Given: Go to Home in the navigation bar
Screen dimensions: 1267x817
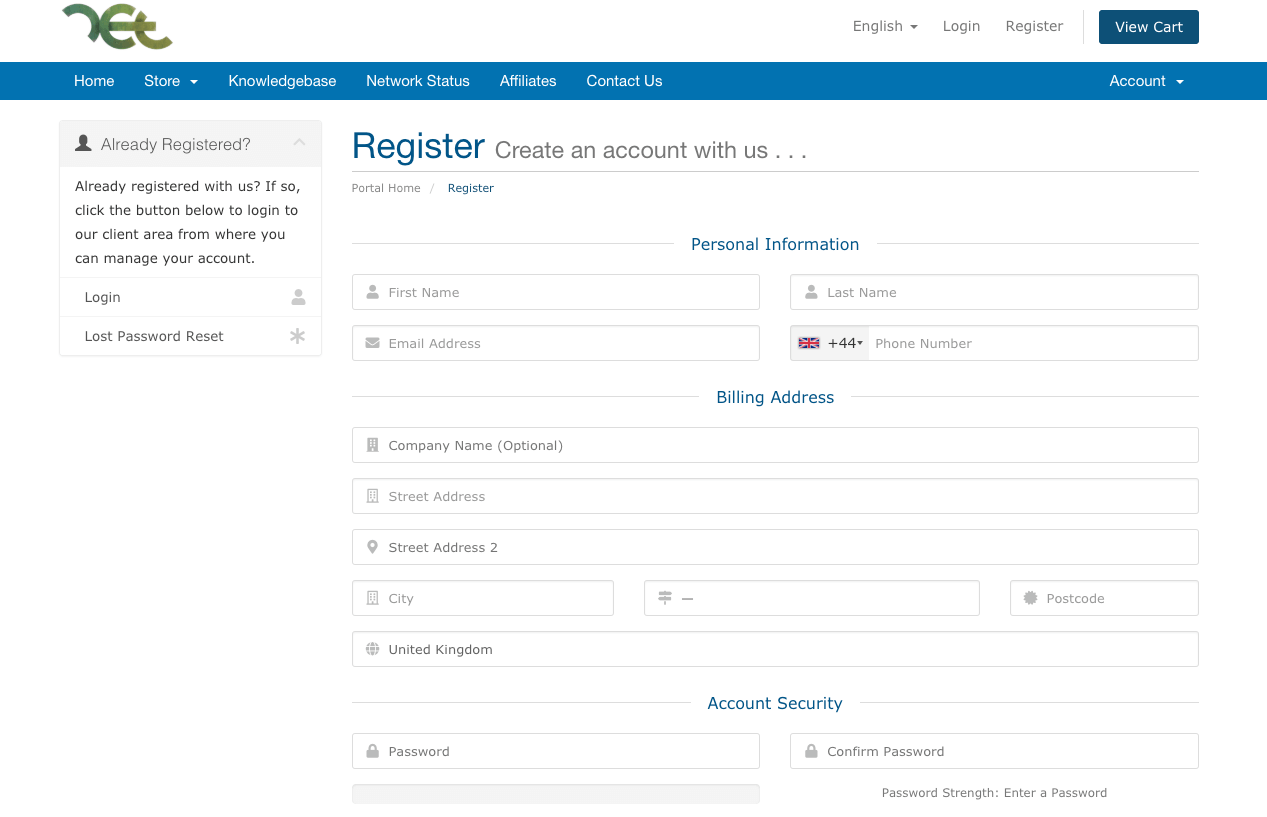Looking at the screenshot, I should click(x=94, y=81).
